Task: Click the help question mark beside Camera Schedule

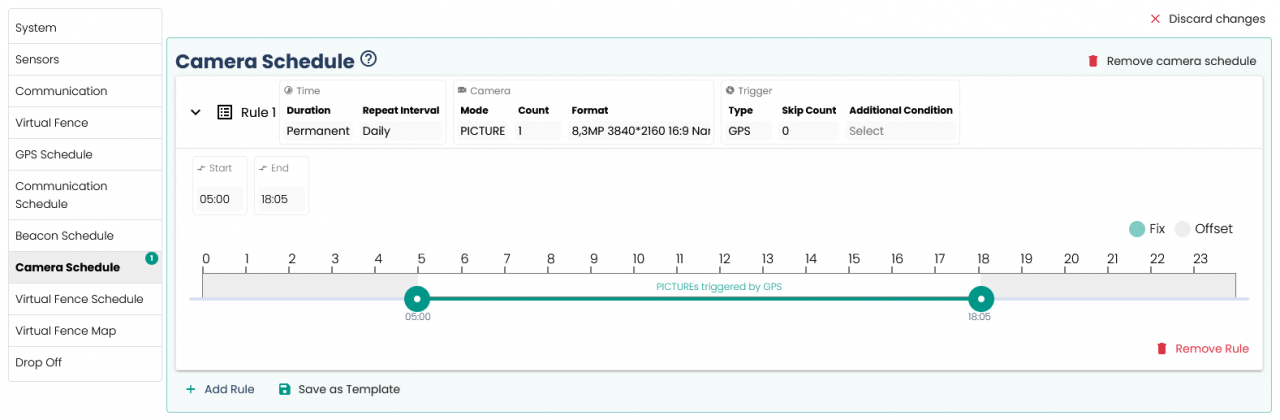Action: tap(369, 60)
